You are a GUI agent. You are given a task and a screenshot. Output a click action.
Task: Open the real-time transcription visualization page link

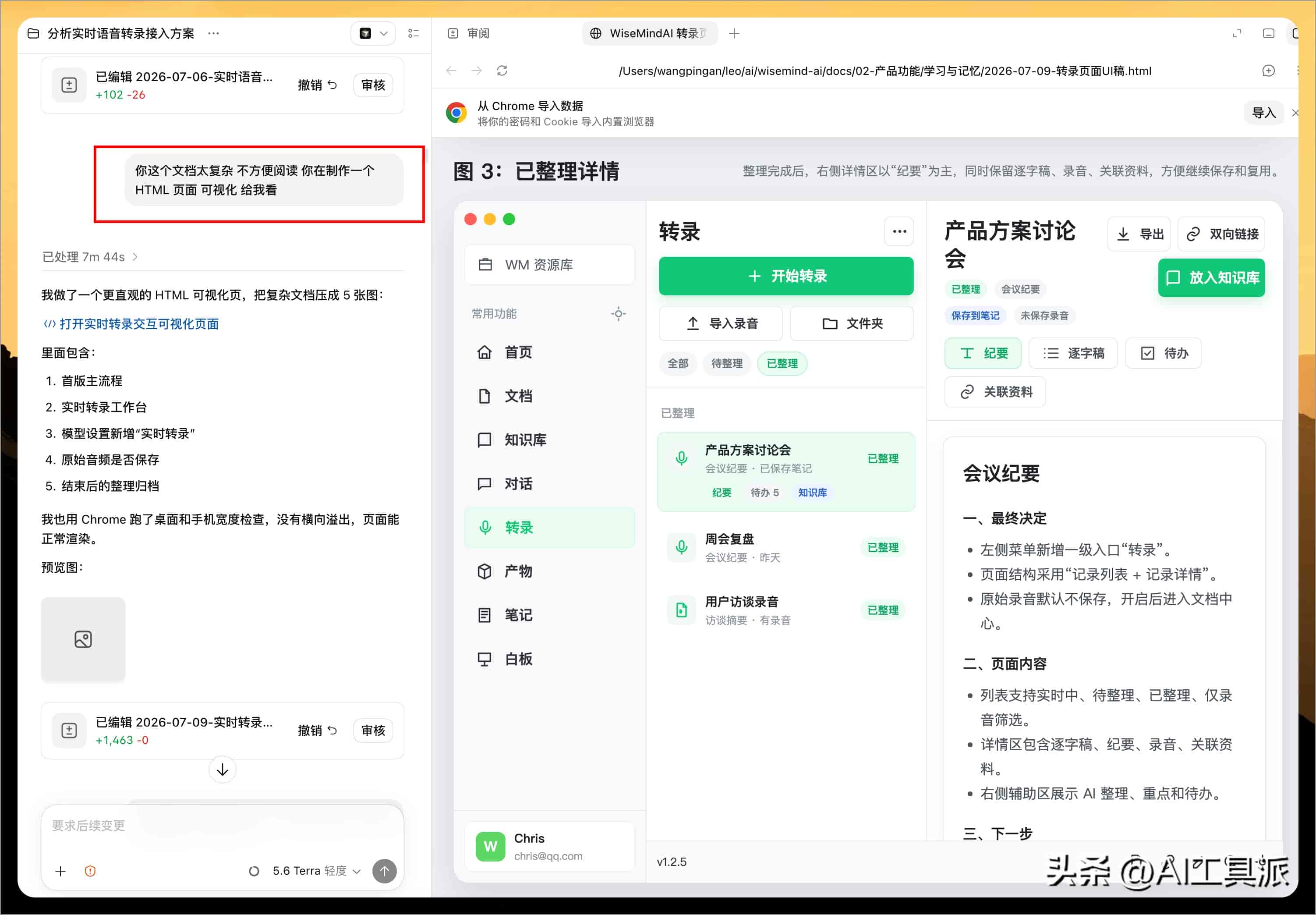[131, 324]
